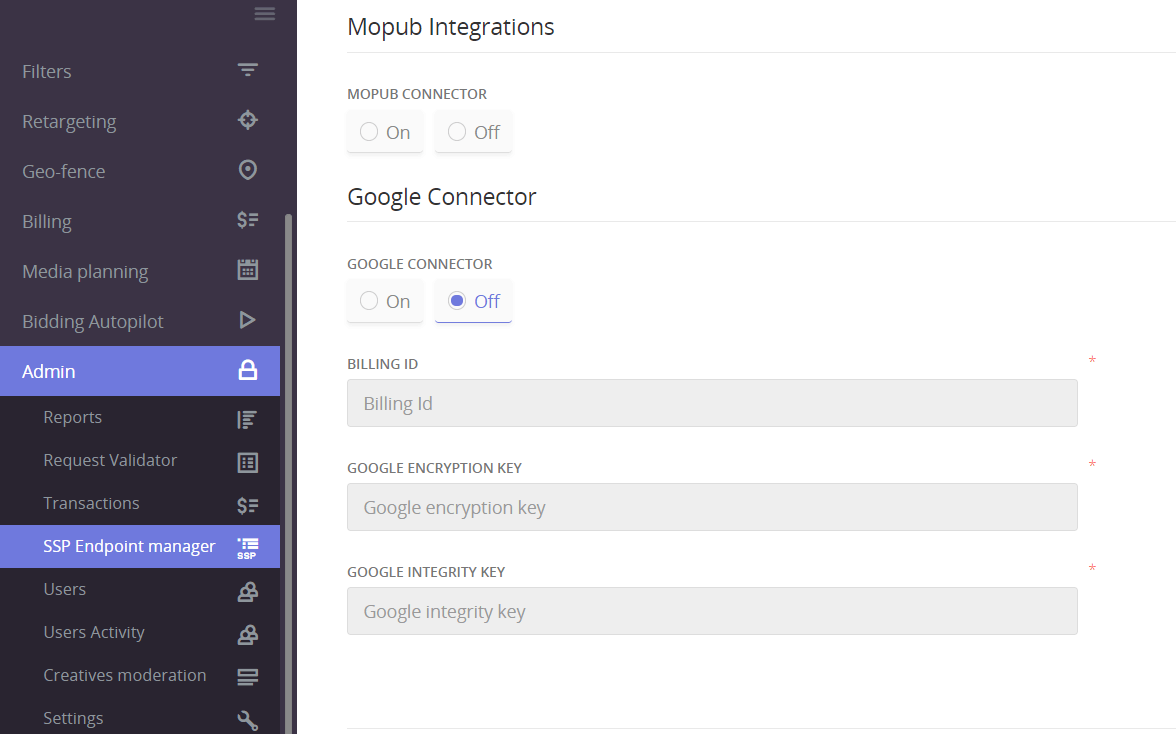The width and height of the screenshot is (1176, 734).
Task: Navigate to Media planning
Action: [140, 271]
